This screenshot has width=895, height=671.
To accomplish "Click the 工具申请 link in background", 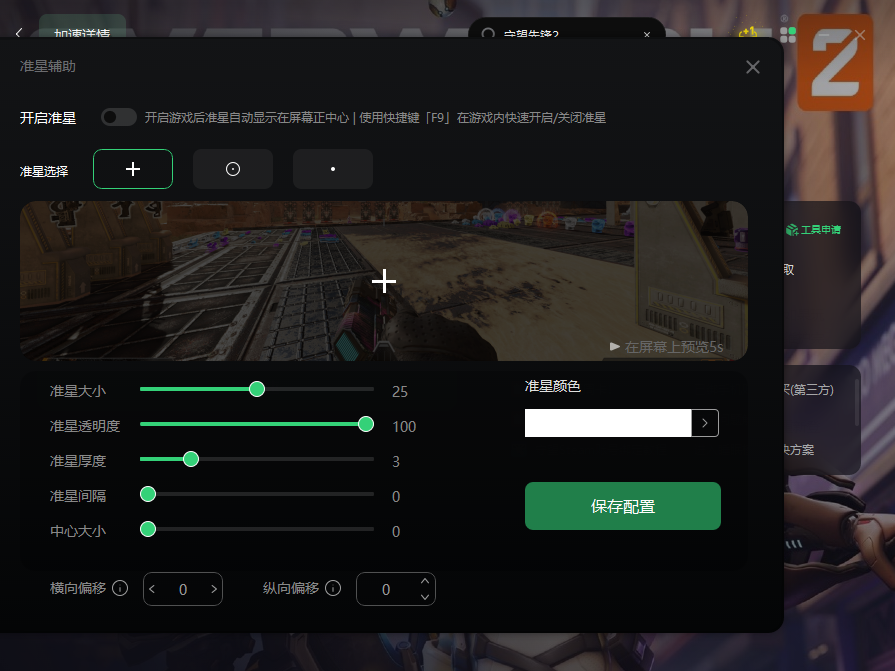I will (813, 229).
